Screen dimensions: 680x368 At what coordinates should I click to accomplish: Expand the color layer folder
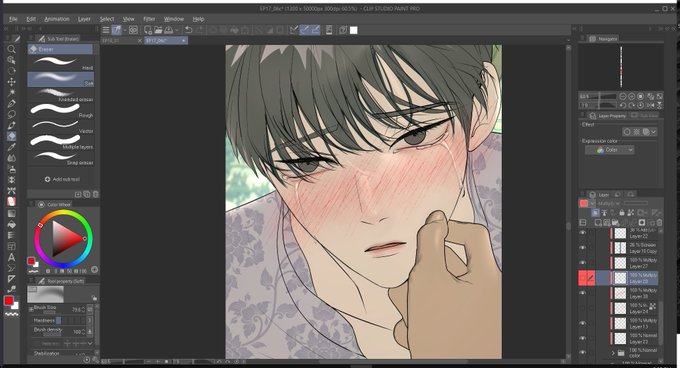tap(613, 353)
